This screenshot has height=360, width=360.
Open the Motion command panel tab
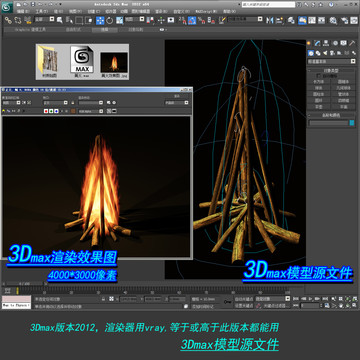(335, 43)
